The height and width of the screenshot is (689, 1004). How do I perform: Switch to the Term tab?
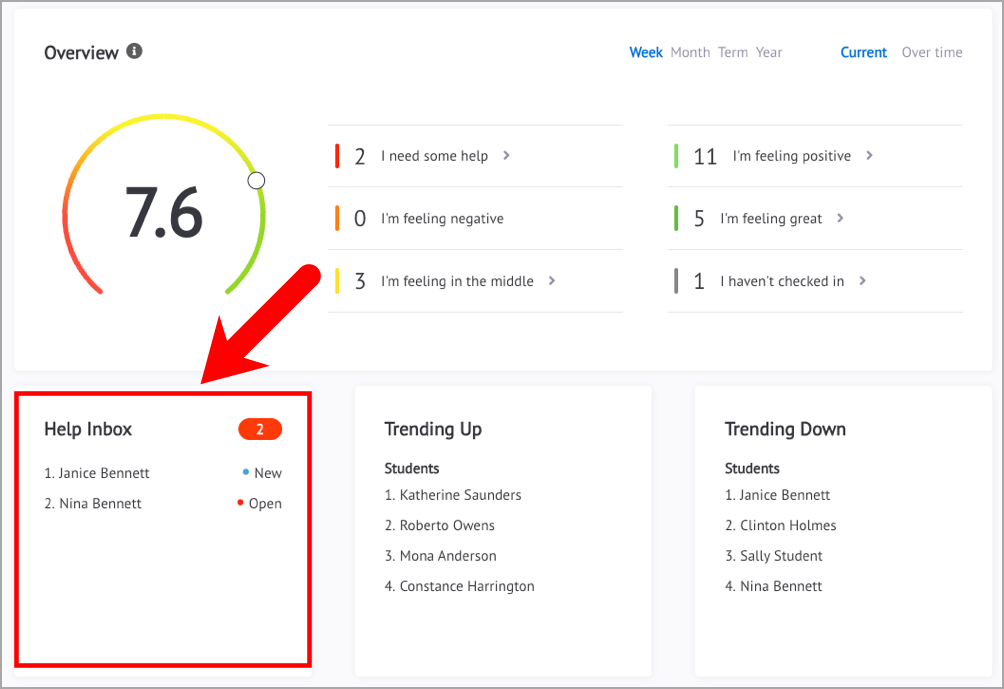[733, 53]
